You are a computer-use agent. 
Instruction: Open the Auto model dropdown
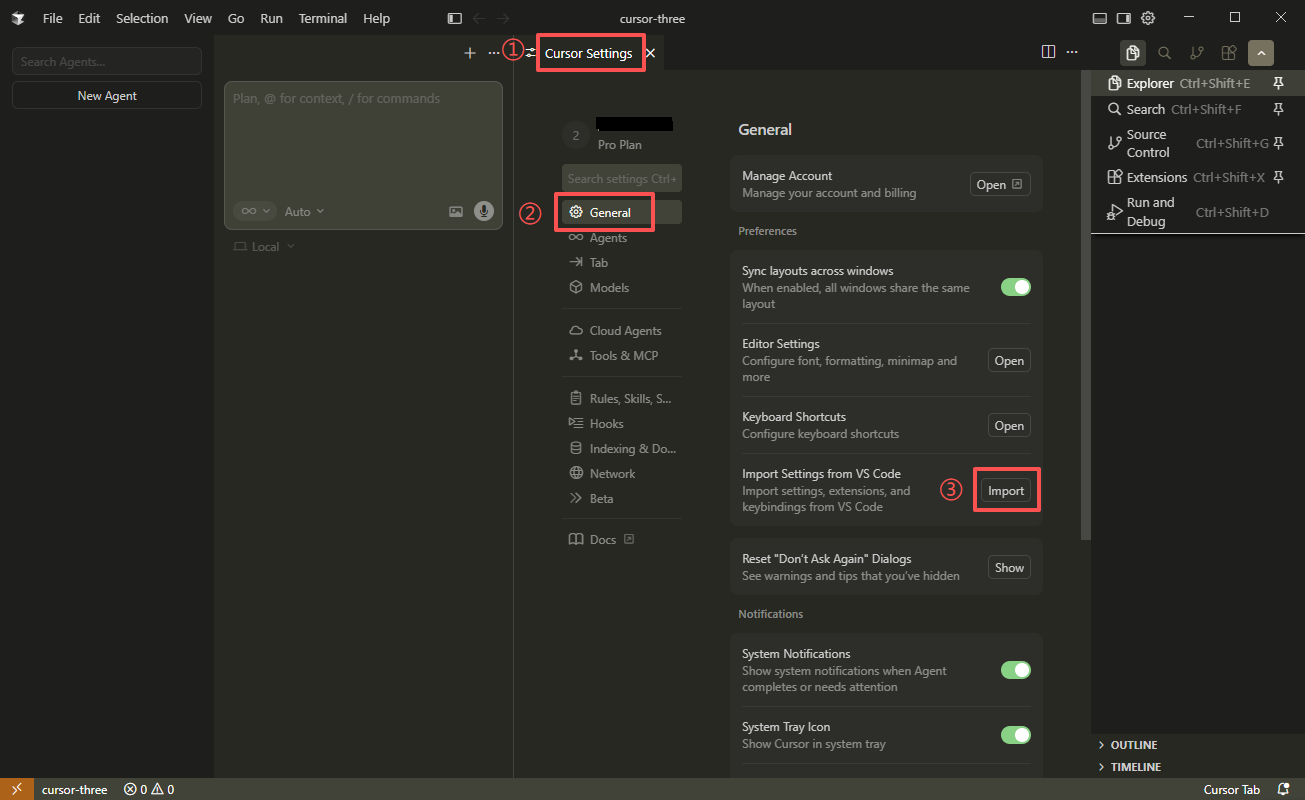pyautogui.click(x=304, y=212)
